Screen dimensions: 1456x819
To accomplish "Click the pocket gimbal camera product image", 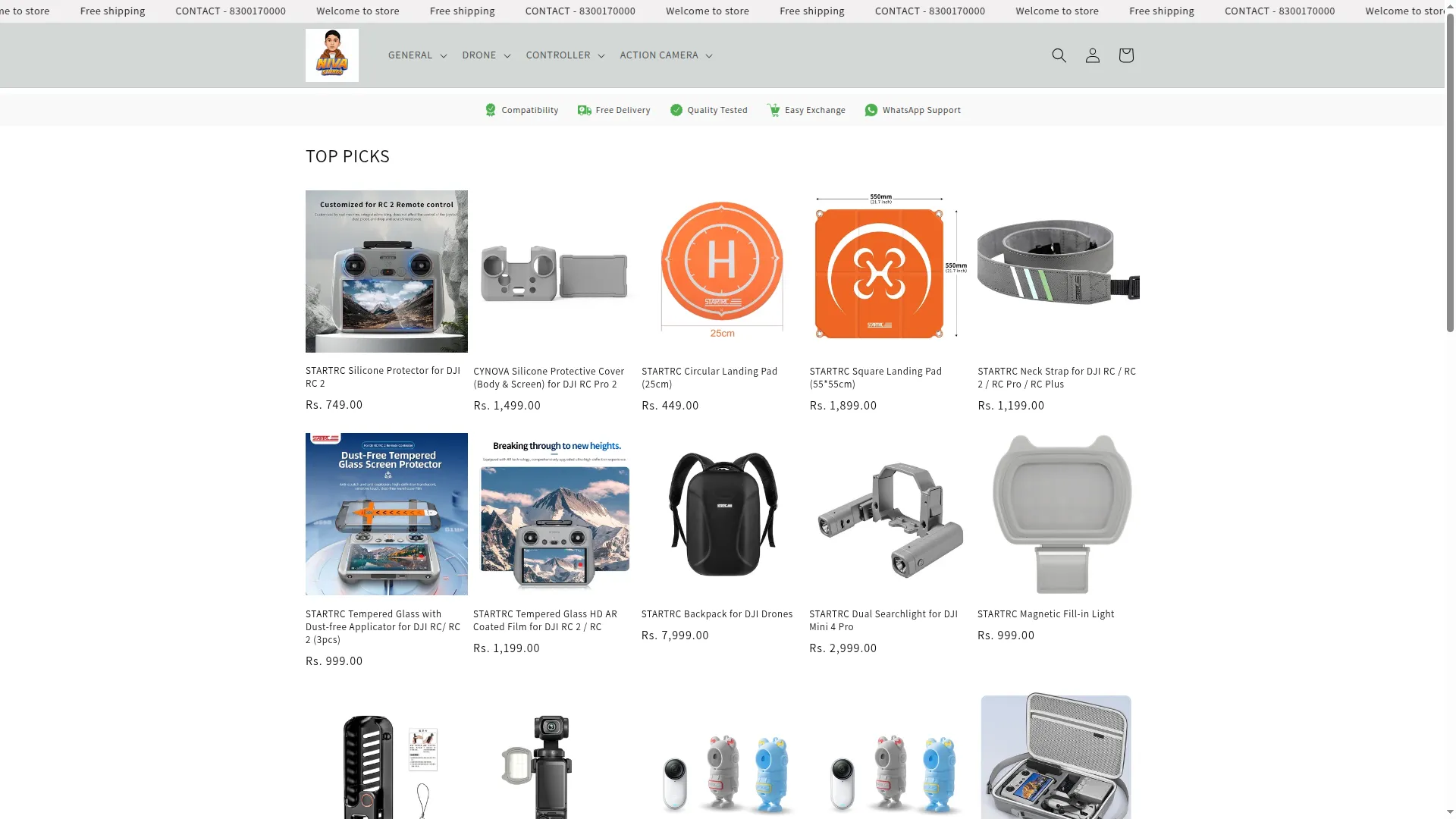I will tap(554, 755).
